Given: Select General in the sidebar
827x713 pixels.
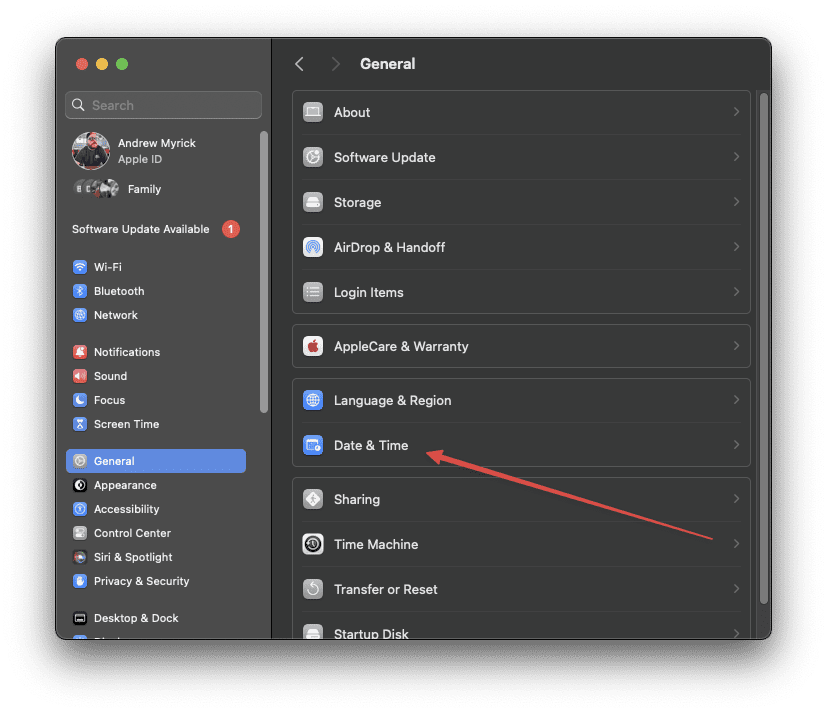Looking at the screenshot, I should 156,461.
